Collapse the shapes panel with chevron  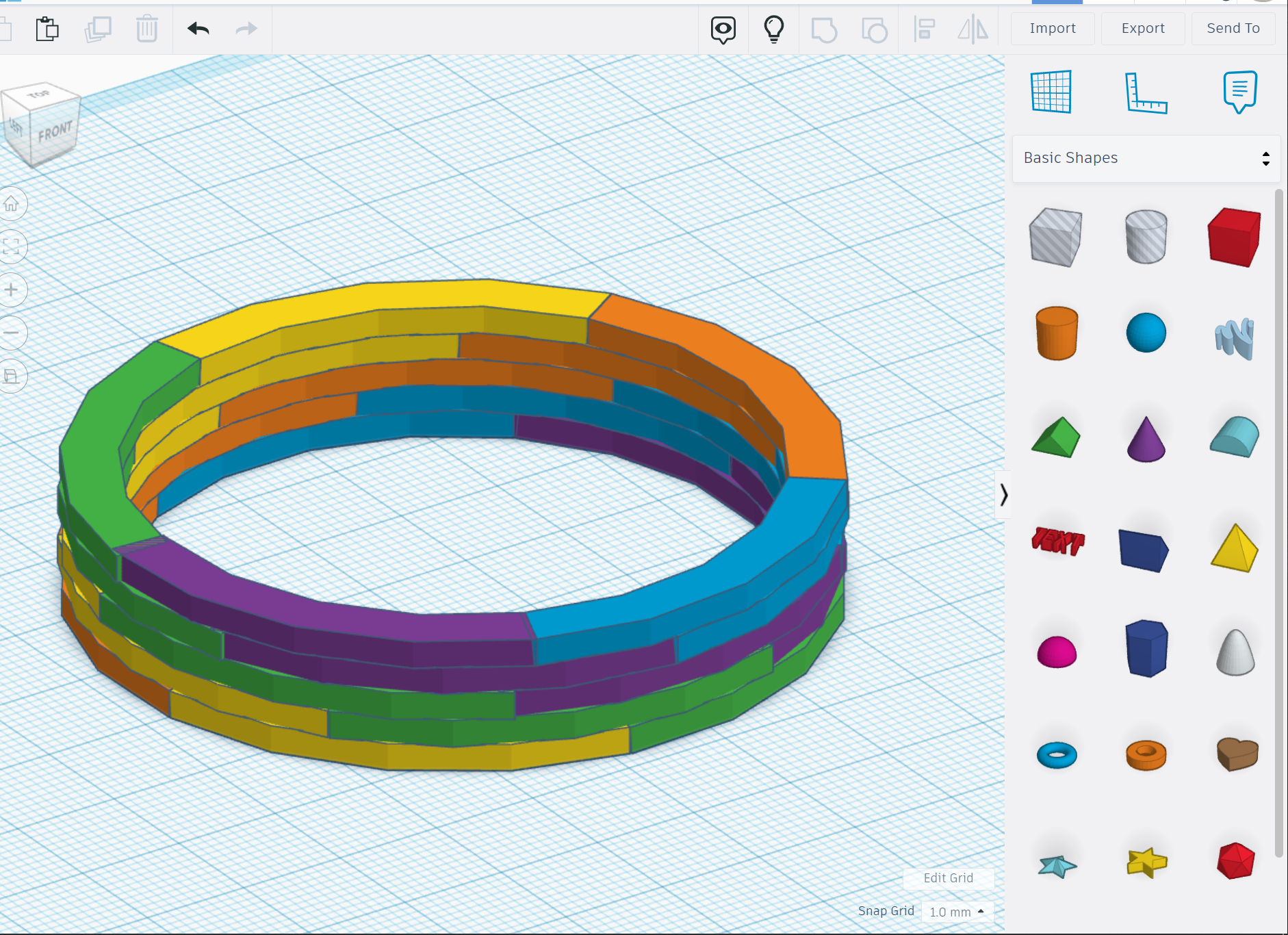click(1003, 495)
